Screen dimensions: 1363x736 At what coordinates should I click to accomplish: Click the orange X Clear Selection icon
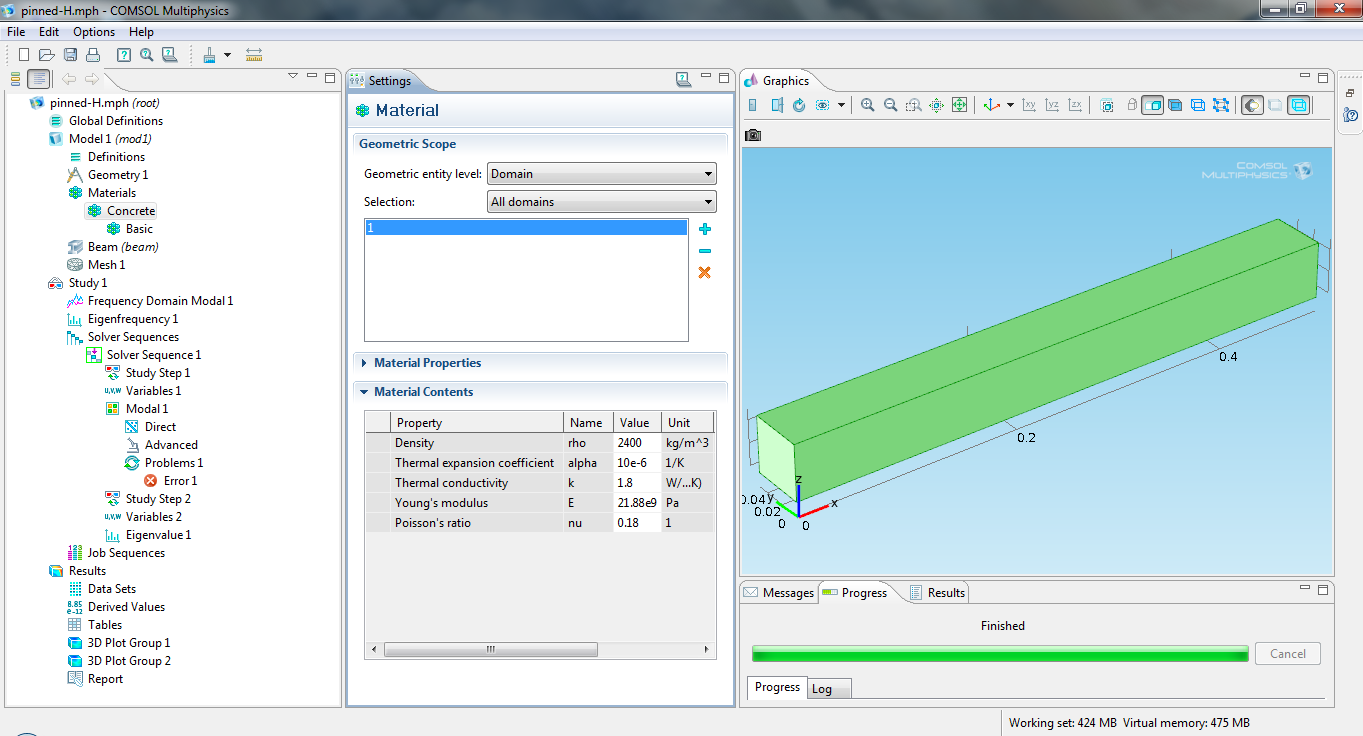(705, 272)
